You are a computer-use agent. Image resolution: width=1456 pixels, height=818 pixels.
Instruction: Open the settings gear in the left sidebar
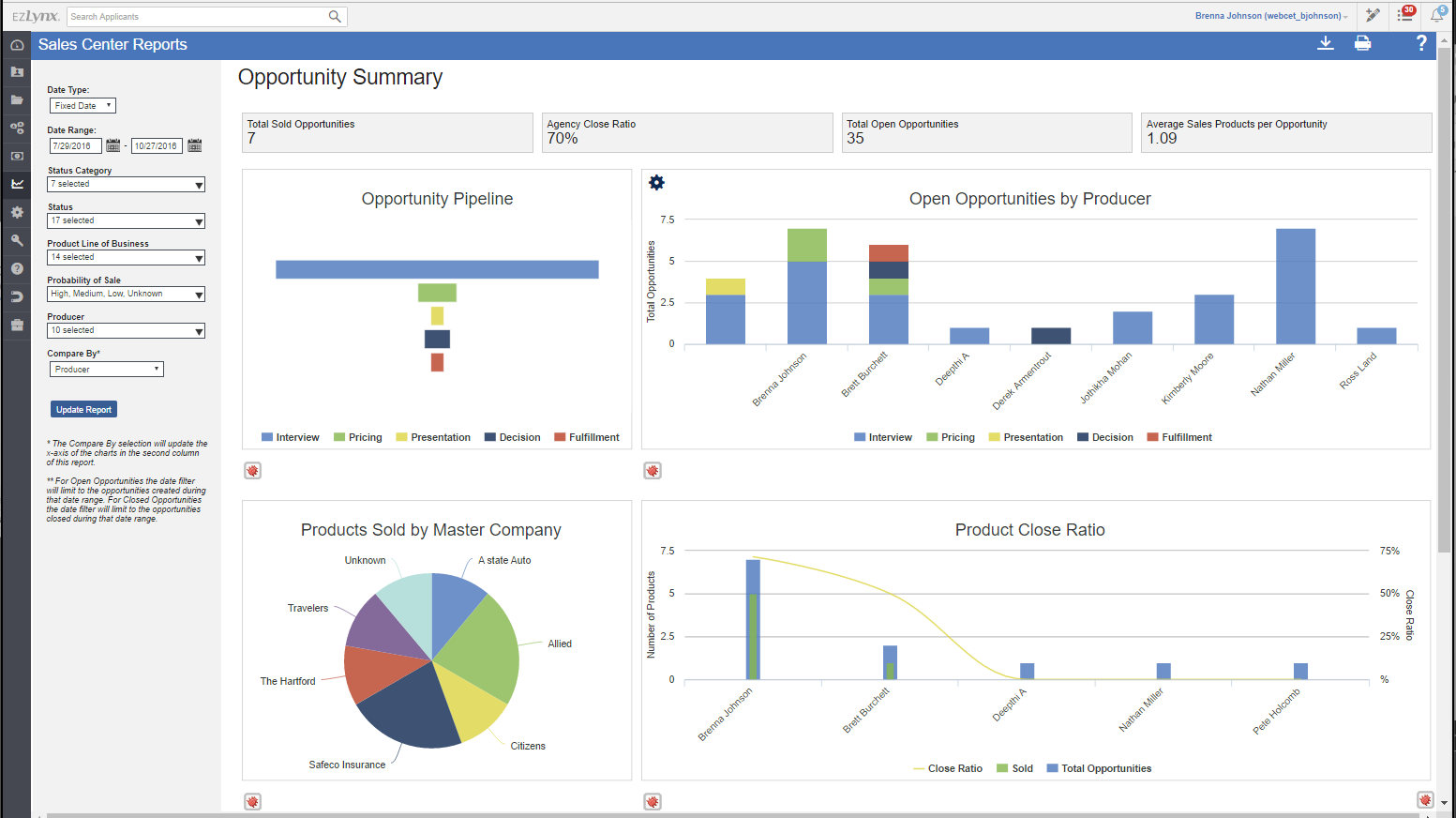(x=17, y=212)
